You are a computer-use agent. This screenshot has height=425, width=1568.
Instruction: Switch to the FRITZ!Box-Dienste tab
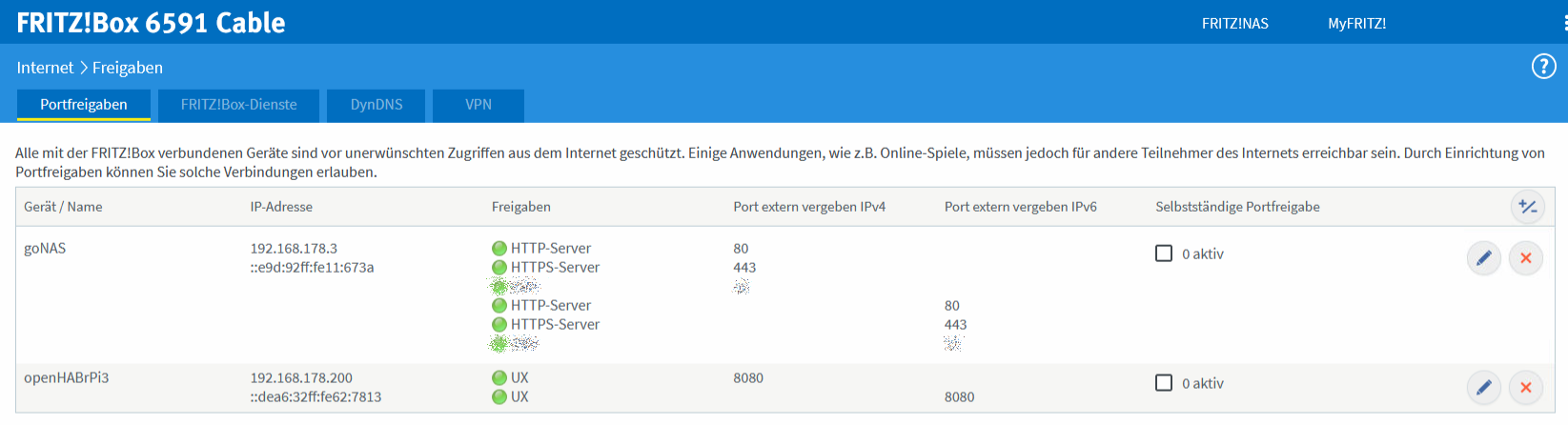click(239, 105)
